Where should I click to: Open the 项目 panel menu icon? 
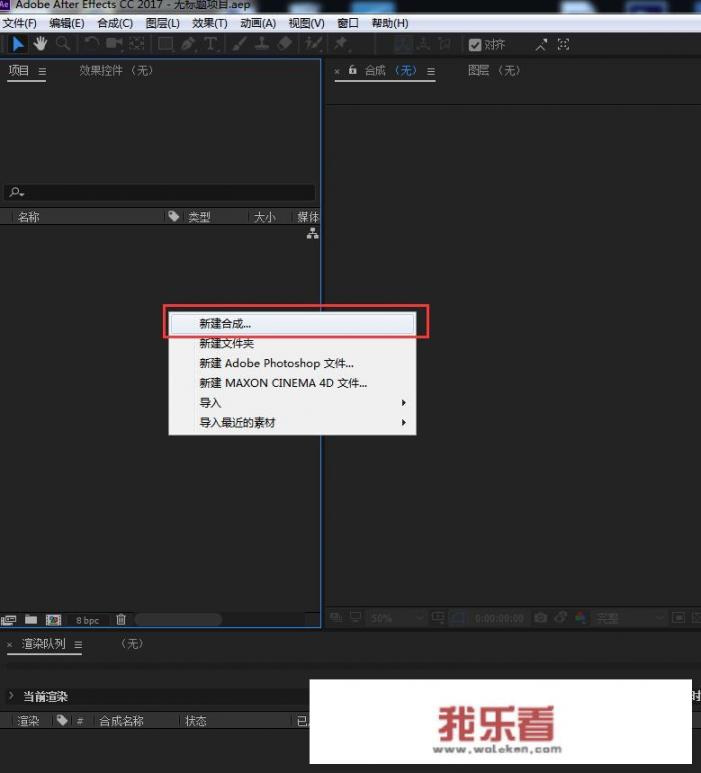(42, 71)
